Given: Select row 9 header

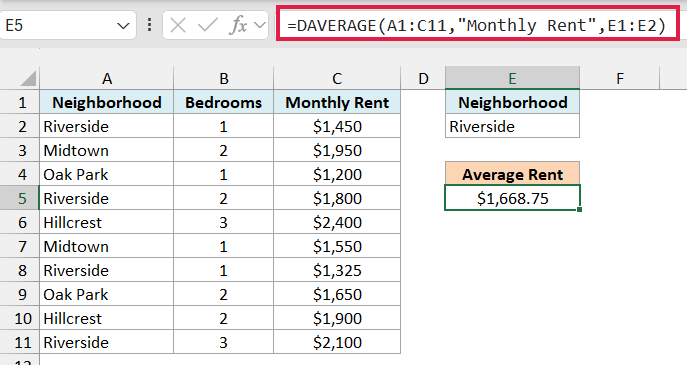Looking at the screenshot, I should (x=20, y=294).
